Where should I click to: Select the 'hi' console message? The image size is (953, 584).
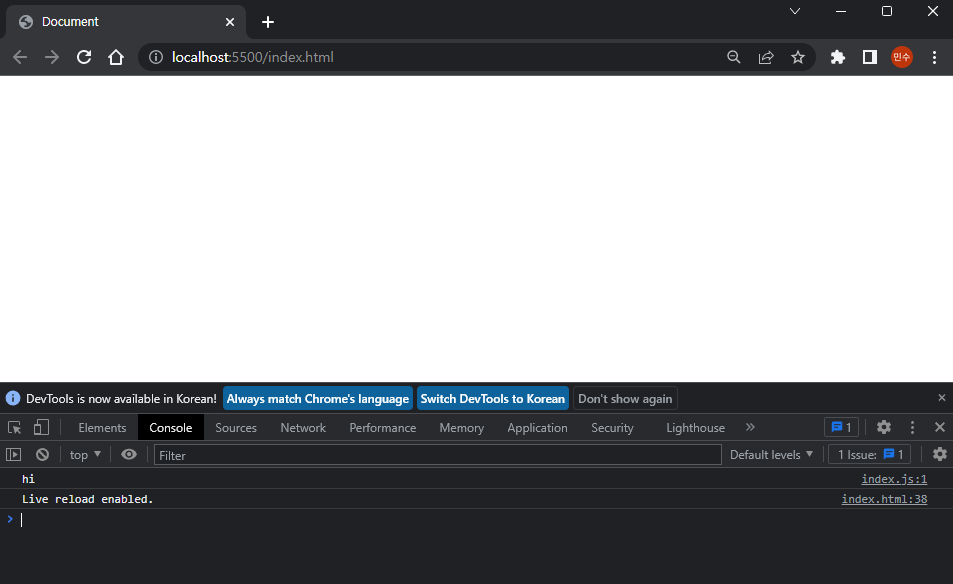[x=29, y=479]
